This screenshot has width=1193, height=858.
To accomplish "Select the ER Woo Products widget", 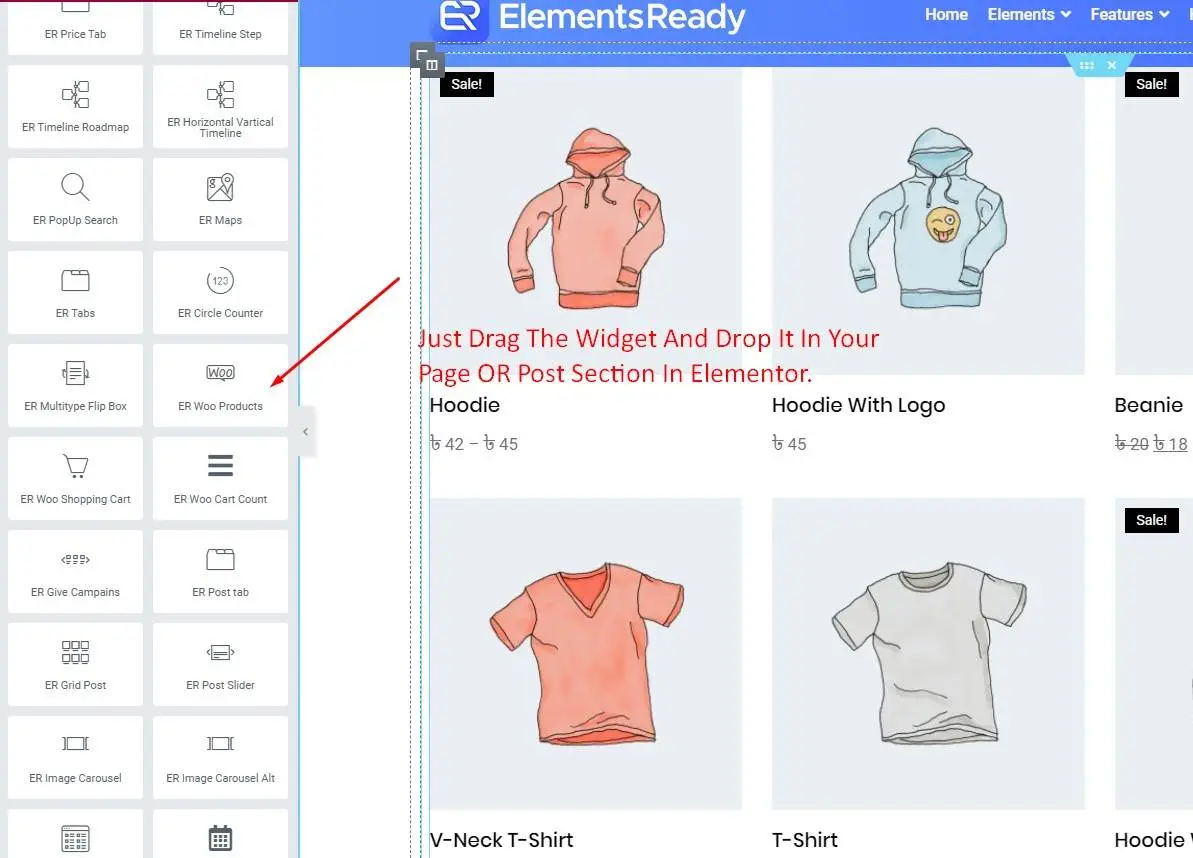I will coord(220,386).
